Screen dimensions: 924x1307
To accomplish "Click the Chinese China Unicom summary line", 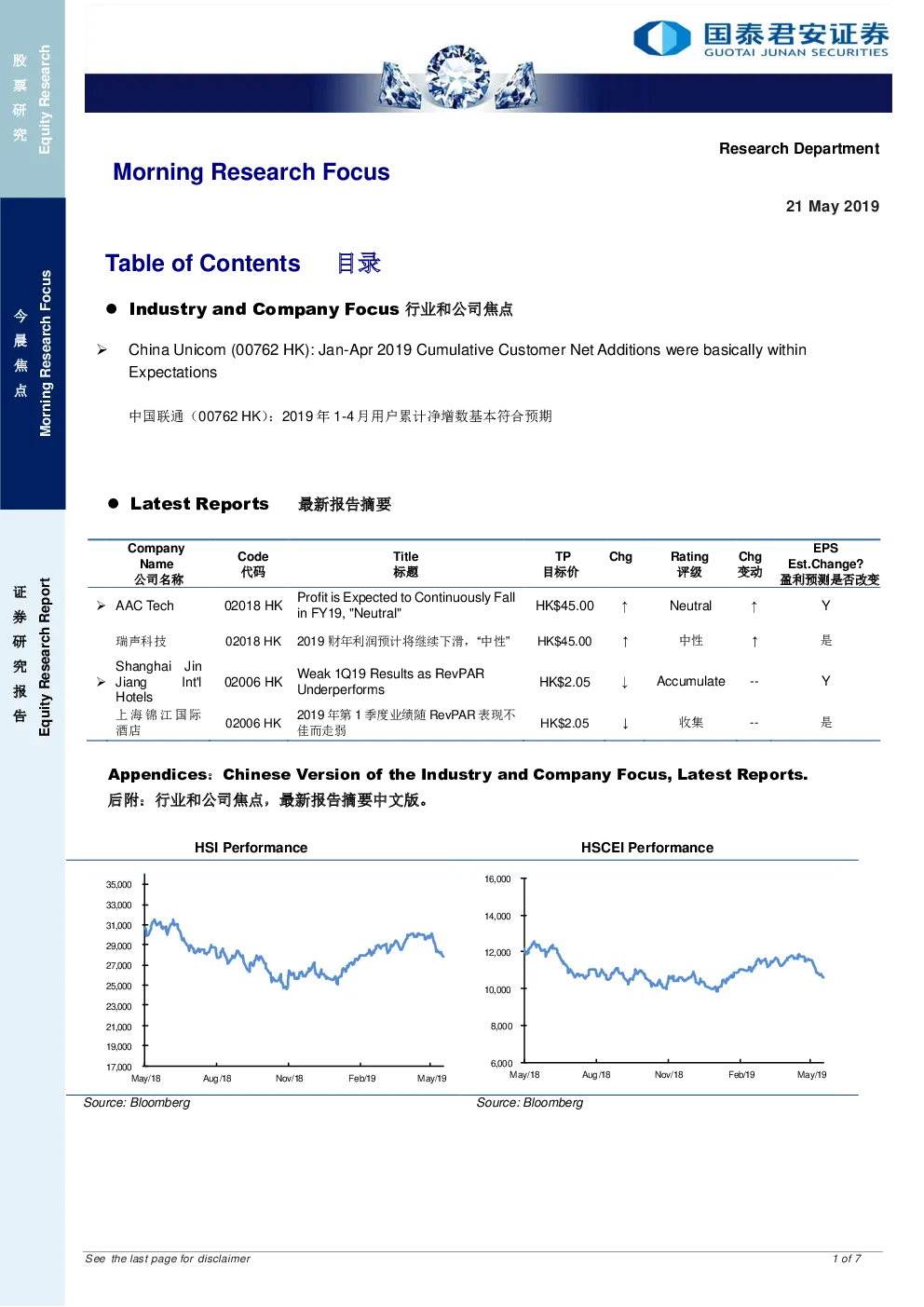I will (340, 416).
